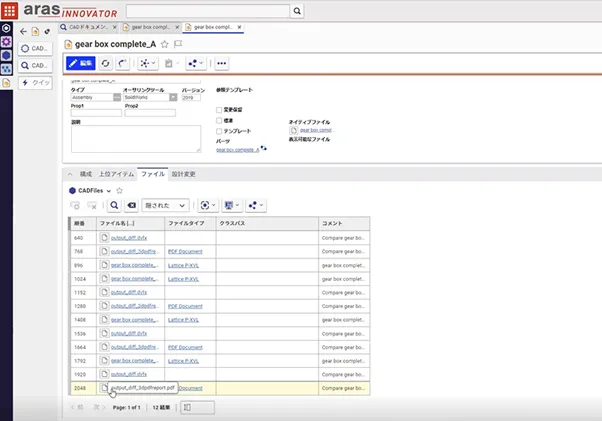Expand the CADFiles dropdown chevron
The width and height of the screenshot is (602, 421).
click(109, 191)
